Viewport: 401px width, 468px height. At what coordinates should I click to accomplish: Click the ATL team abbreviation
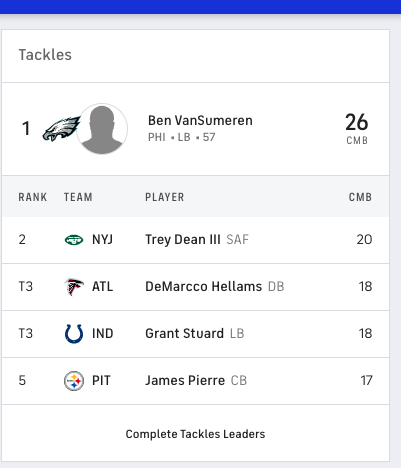click(x=102, y=287)
